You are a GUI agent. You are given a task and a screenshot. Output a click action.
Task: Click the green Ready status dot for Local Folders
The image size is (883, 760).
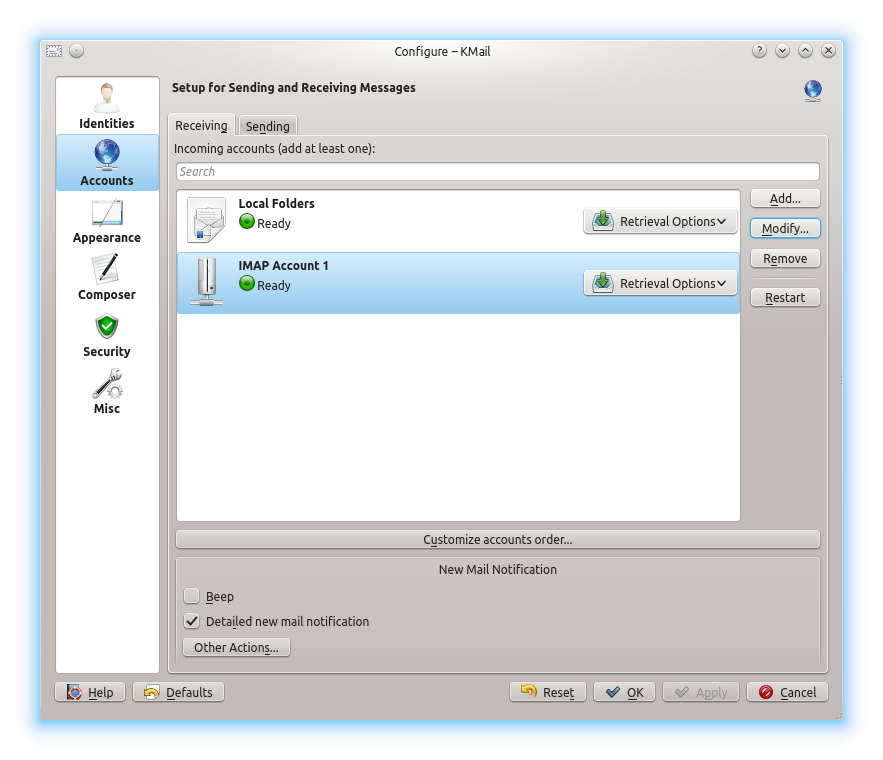point(247,222)
